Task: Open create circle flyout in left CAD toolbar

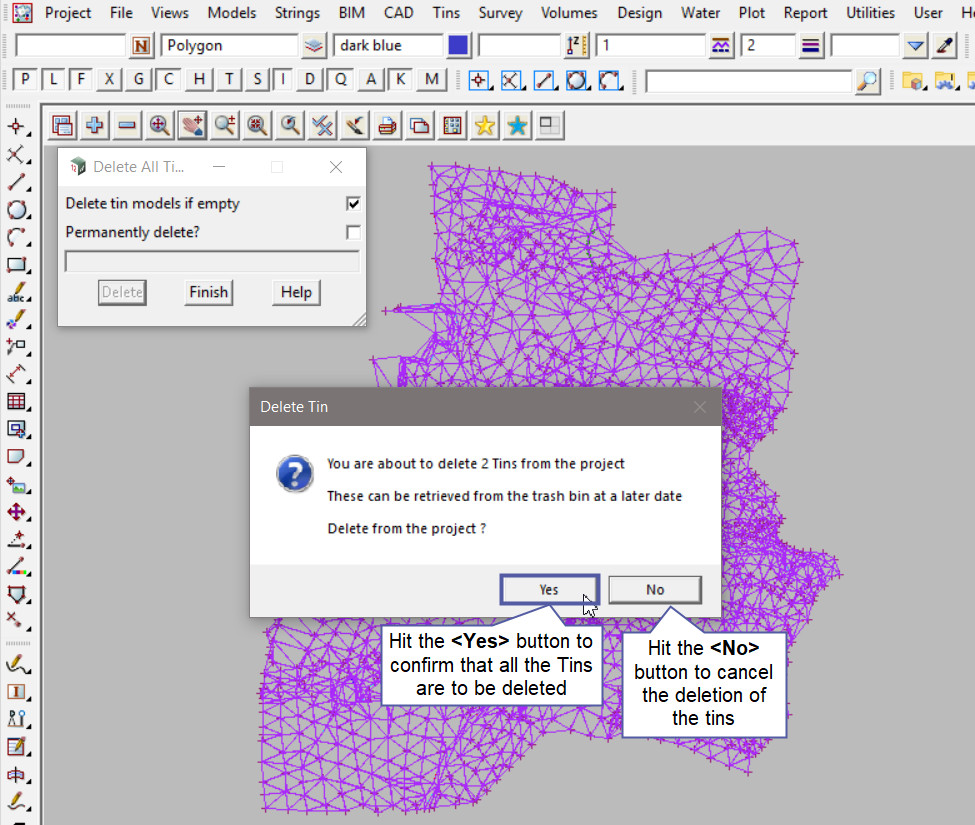Action: tap(17, 210)
